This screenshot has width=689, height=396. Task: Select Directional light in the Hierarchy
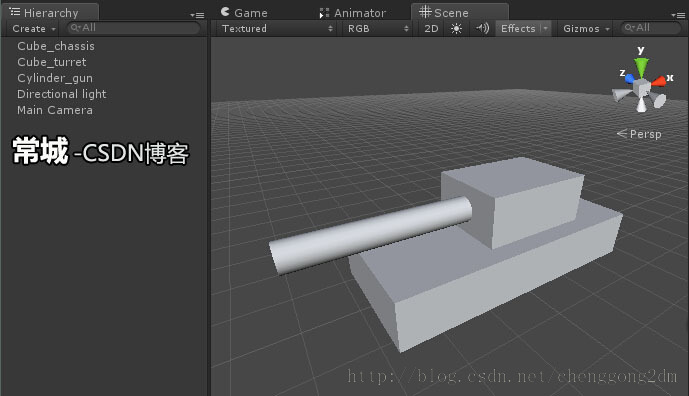[x=62, y=94]
